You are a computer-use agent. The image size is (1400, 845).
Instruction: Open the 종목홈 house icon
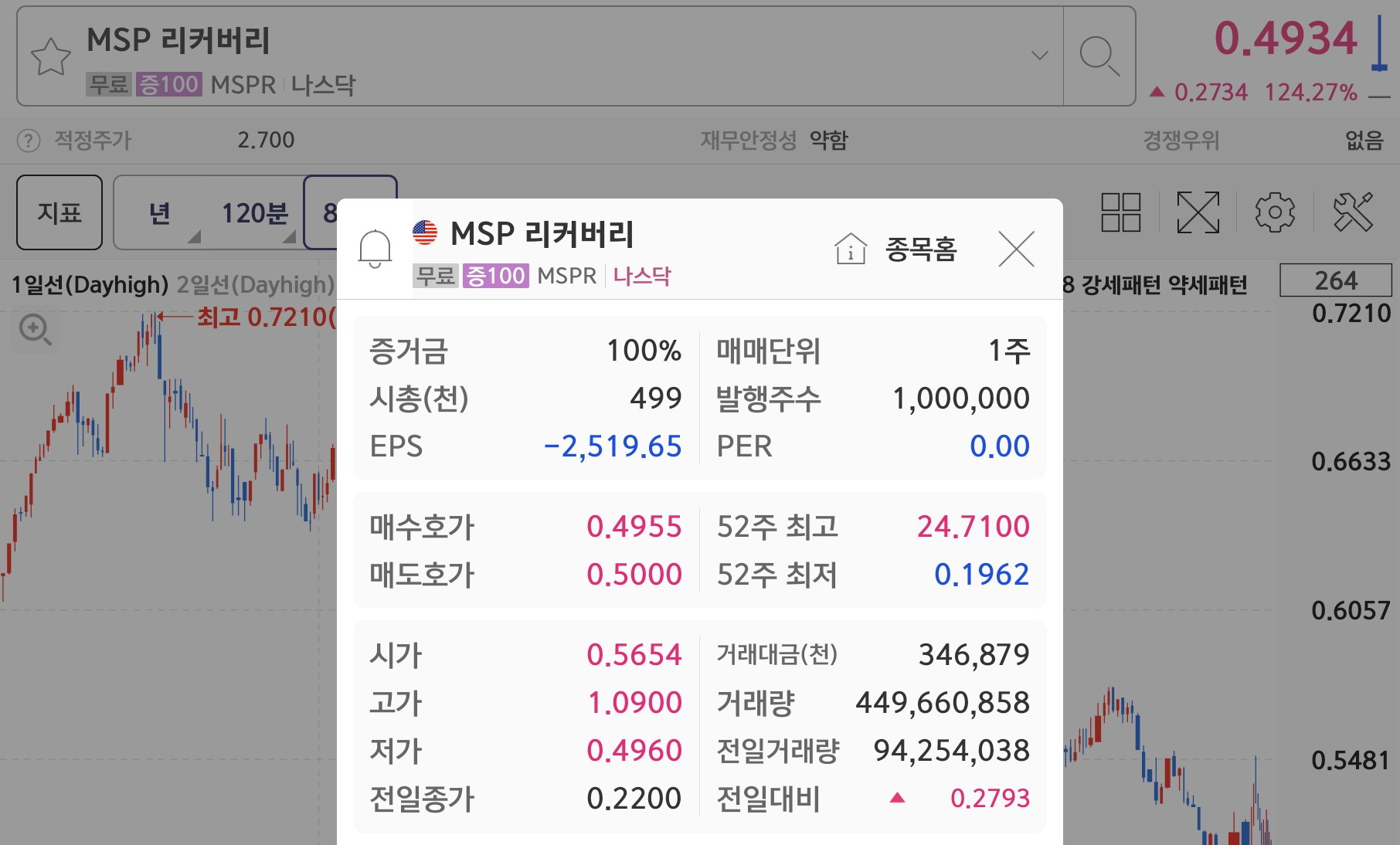point(851,249)
